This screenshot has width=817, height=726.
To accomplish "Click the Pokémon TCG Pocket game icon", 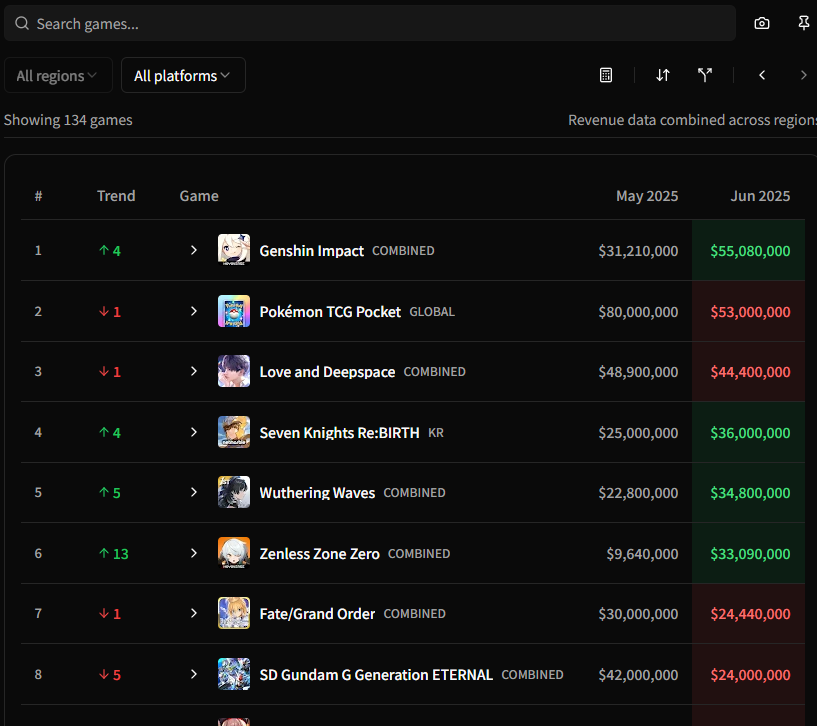I will (233, 311).
